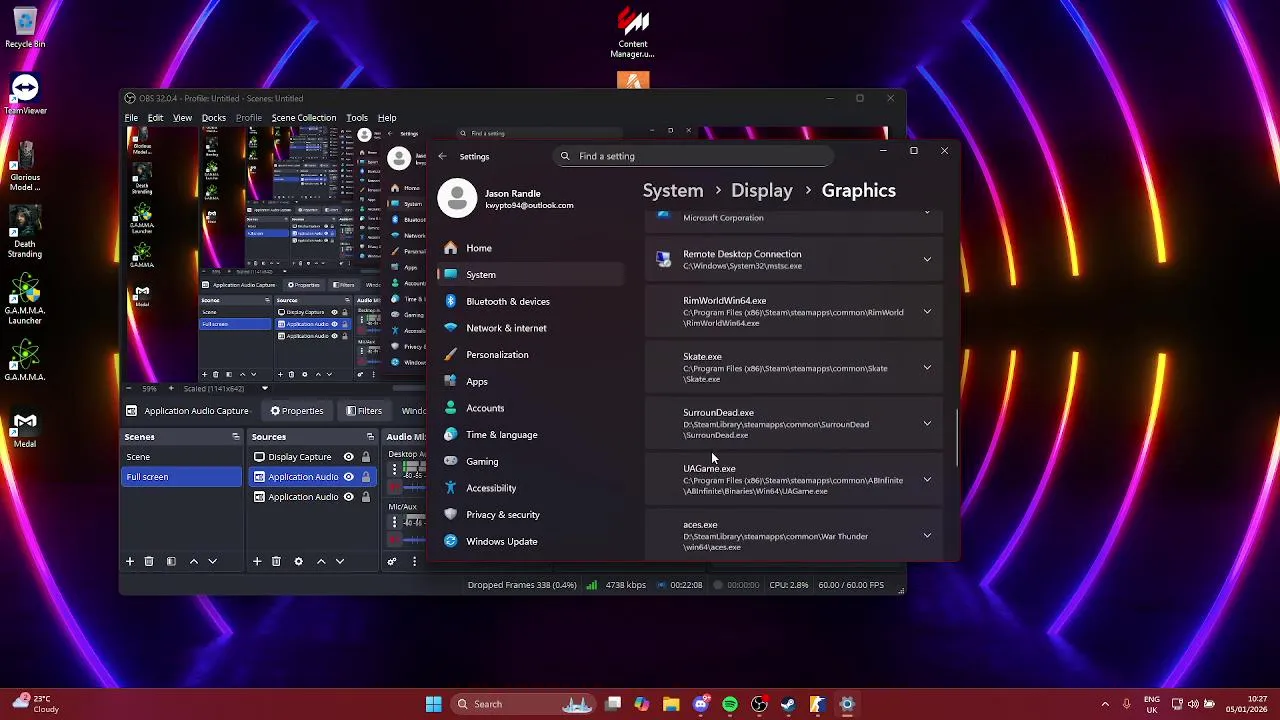
Task: Move scene down using Scenes down arrow
Action: tap(212, 561)
